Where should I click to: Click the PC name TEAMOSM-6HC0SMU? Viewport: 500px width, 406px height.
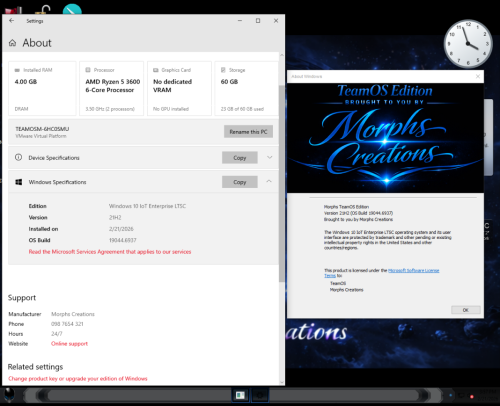[x=42, y=129]
